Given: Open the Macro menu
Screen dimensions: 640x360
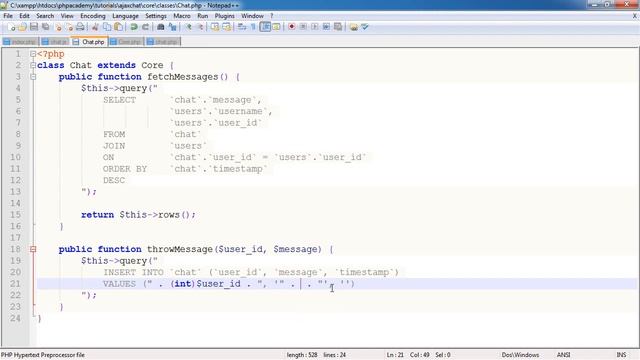Looking at the screenshot, I should (182, 16).
